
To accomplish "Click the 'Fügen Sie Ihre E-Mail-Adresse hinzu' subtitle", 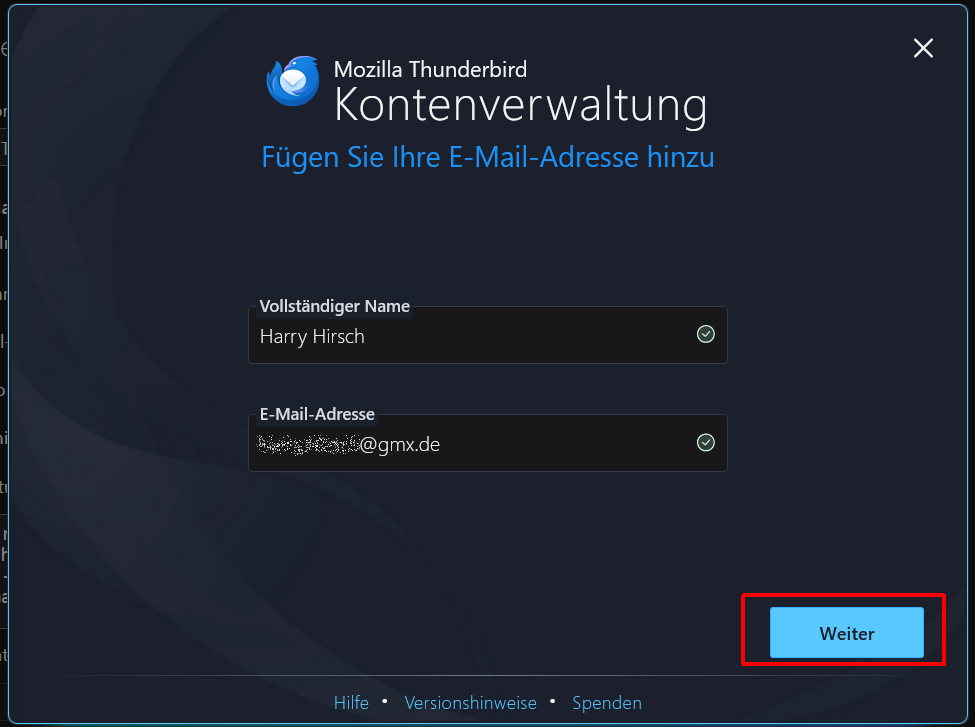I will [x=488, y=157].
